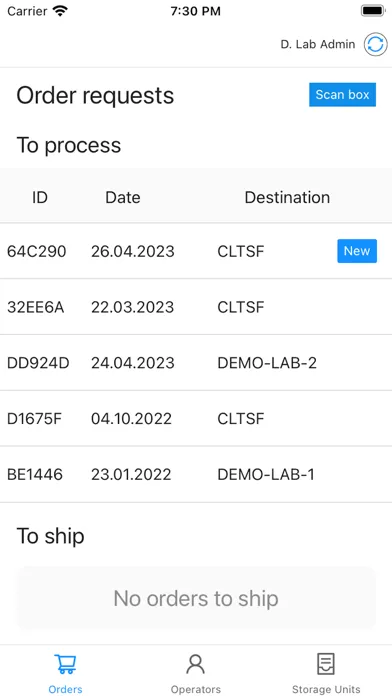Sort by the Destination column header
Viewport: 392px width, 696px height.
pyautogui.click(x=287, y=197)
